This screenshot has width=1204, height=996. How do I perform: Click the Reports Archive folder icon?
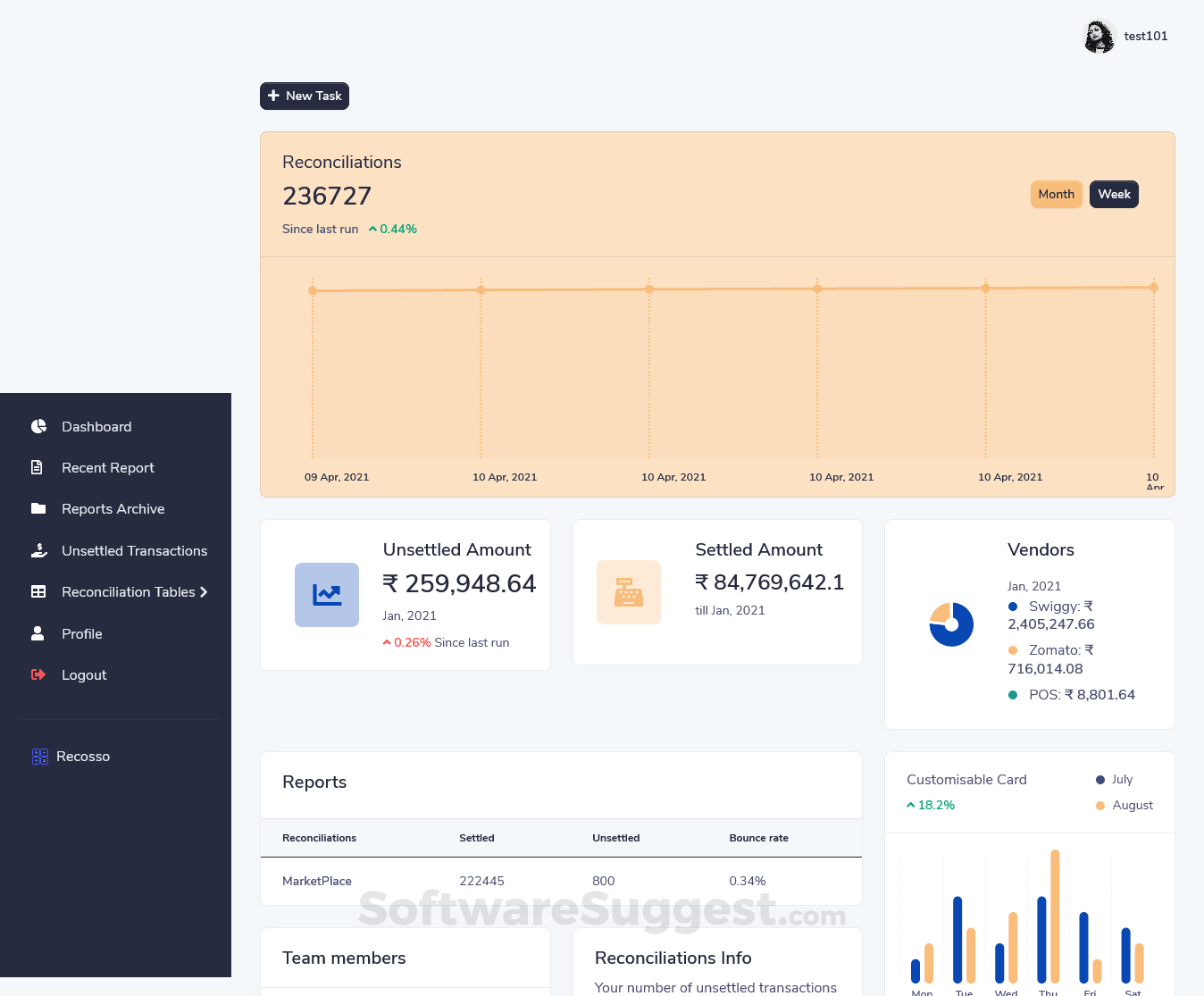(38, 509)
